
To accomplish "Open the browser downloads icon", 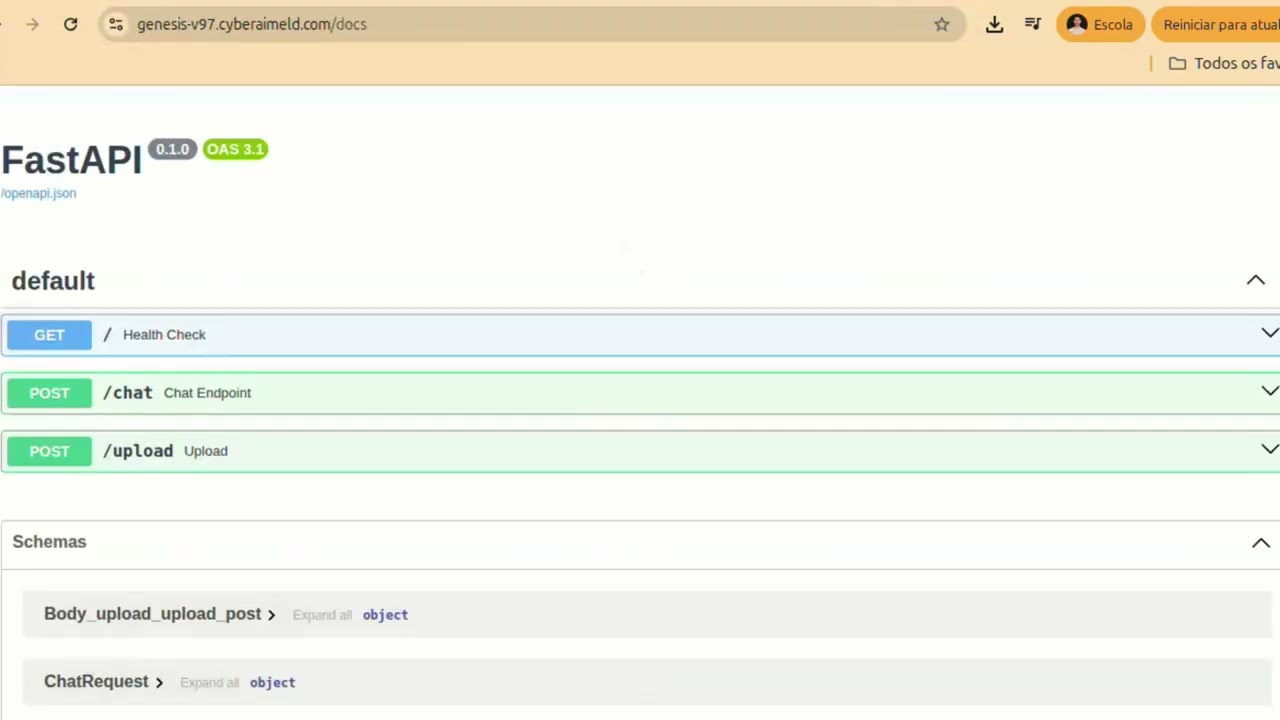I will (994, 24).
